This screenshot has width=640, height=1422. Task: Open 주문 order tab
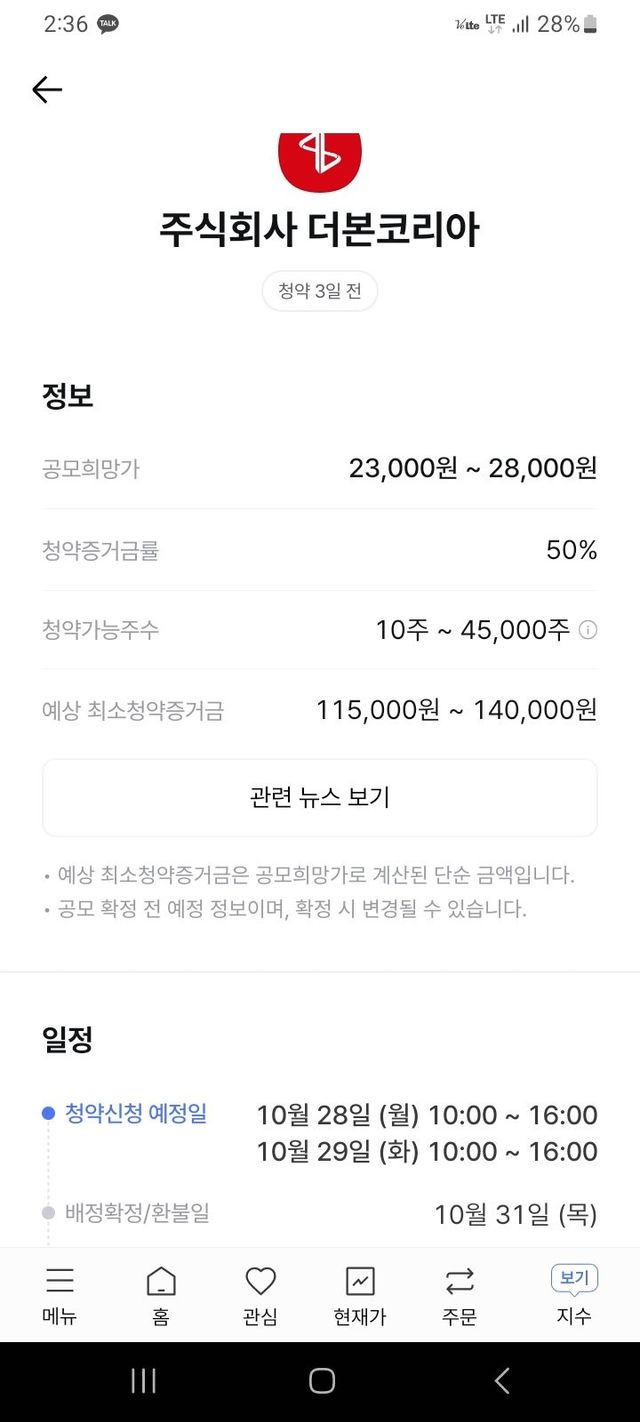pos(460,1295)
